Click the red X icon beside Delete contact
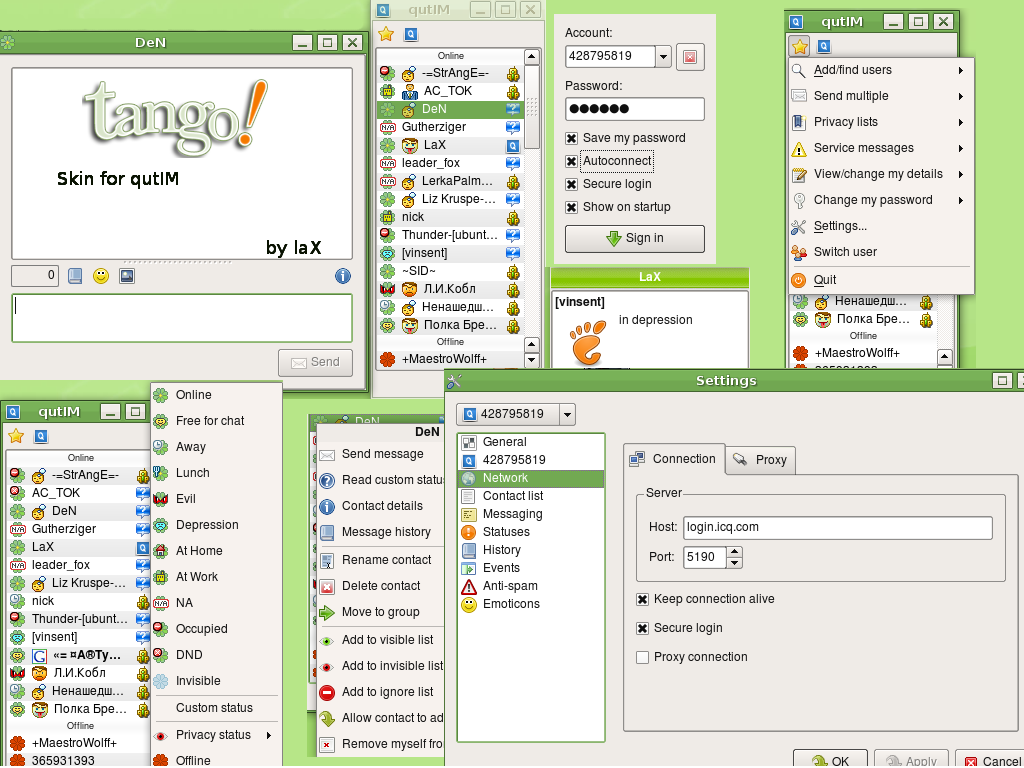1024x768 pixels. tap(327, 586)
